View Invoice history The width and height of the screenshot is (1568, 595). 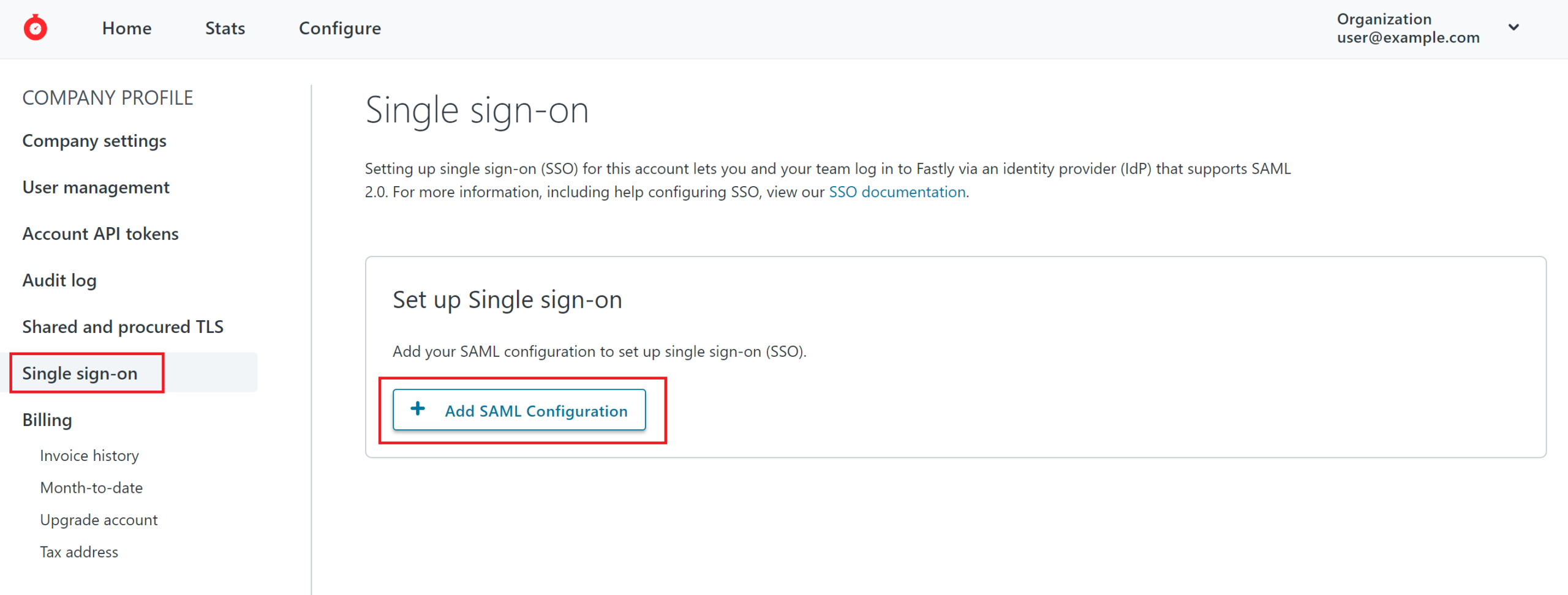pyautogui.click(x=89, y=455)
